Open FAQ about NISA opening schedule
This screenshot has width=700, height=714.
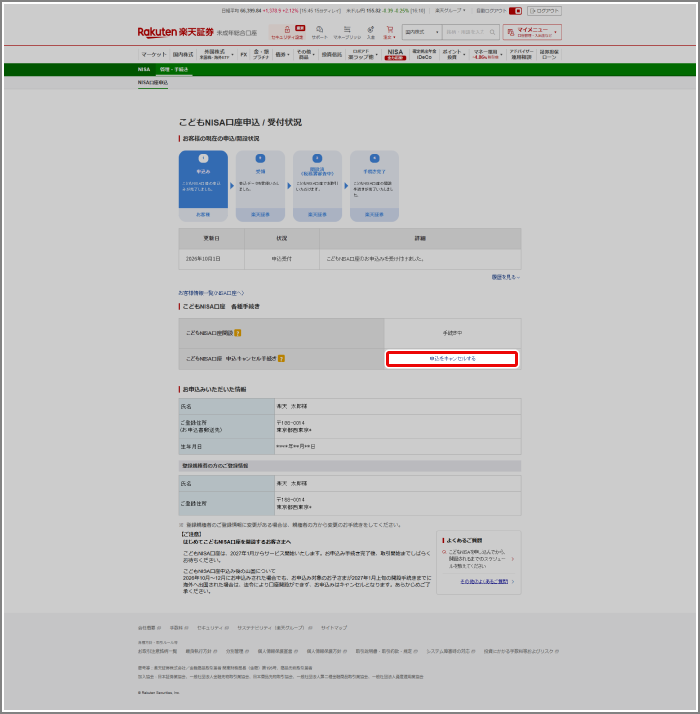(x=476, y=559)
